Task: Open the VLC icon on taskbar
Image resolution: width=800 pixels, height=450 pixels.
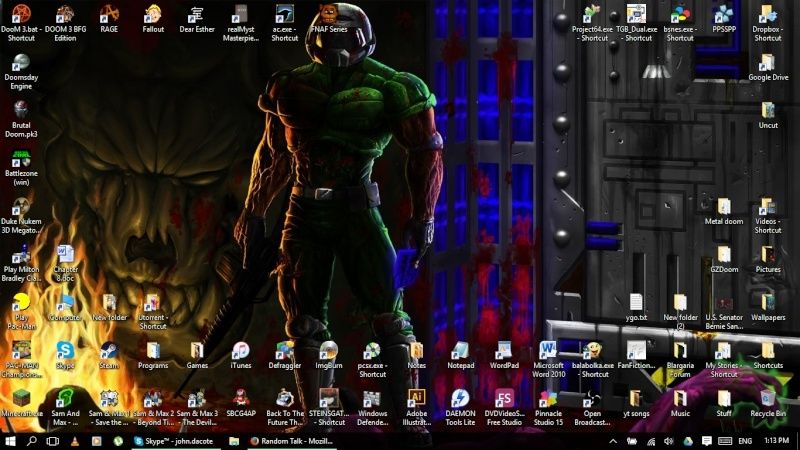Action: [x=75, y=441]
